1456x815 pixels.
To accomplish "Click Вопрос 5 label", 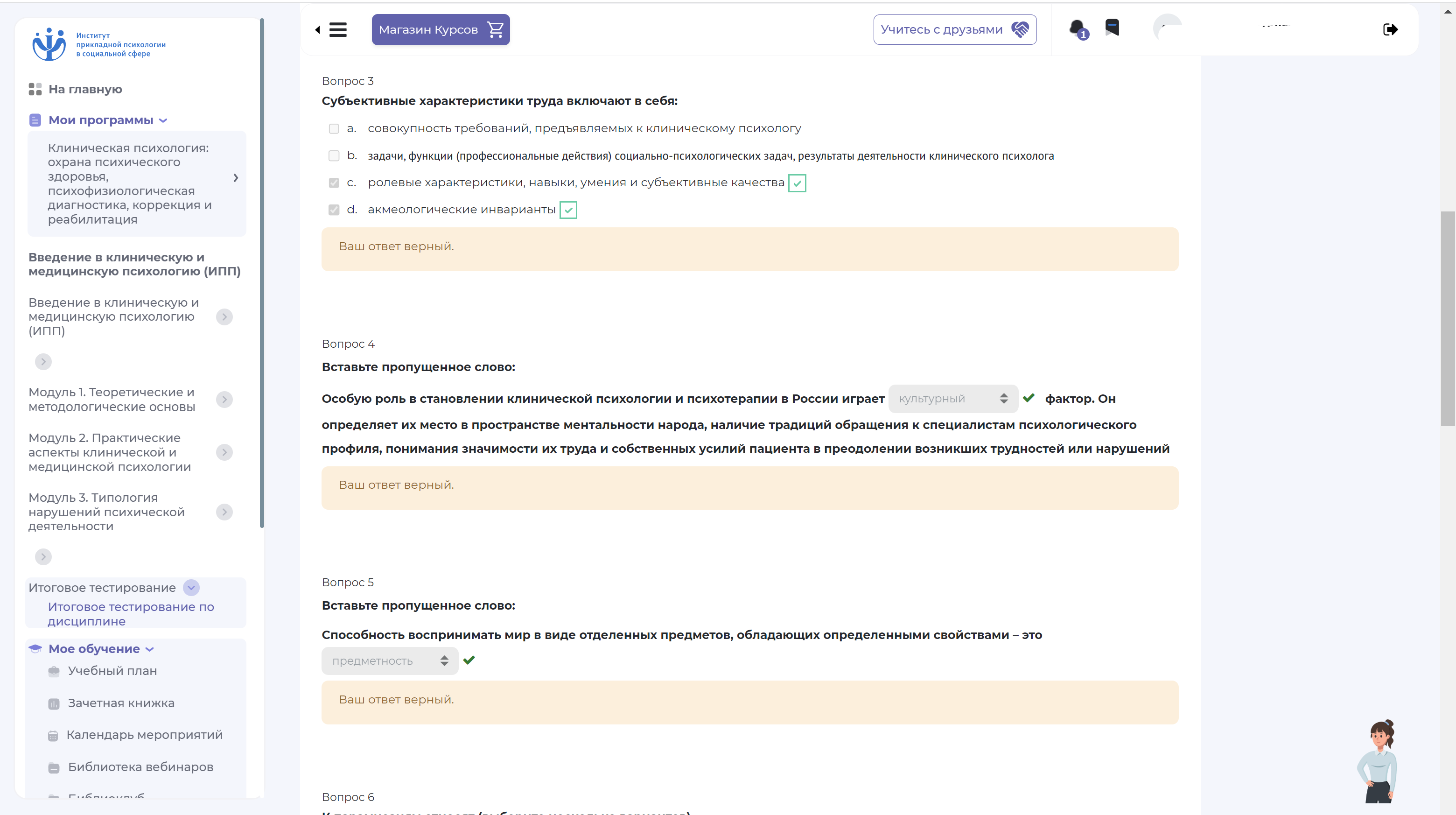I will coord(348,582).
